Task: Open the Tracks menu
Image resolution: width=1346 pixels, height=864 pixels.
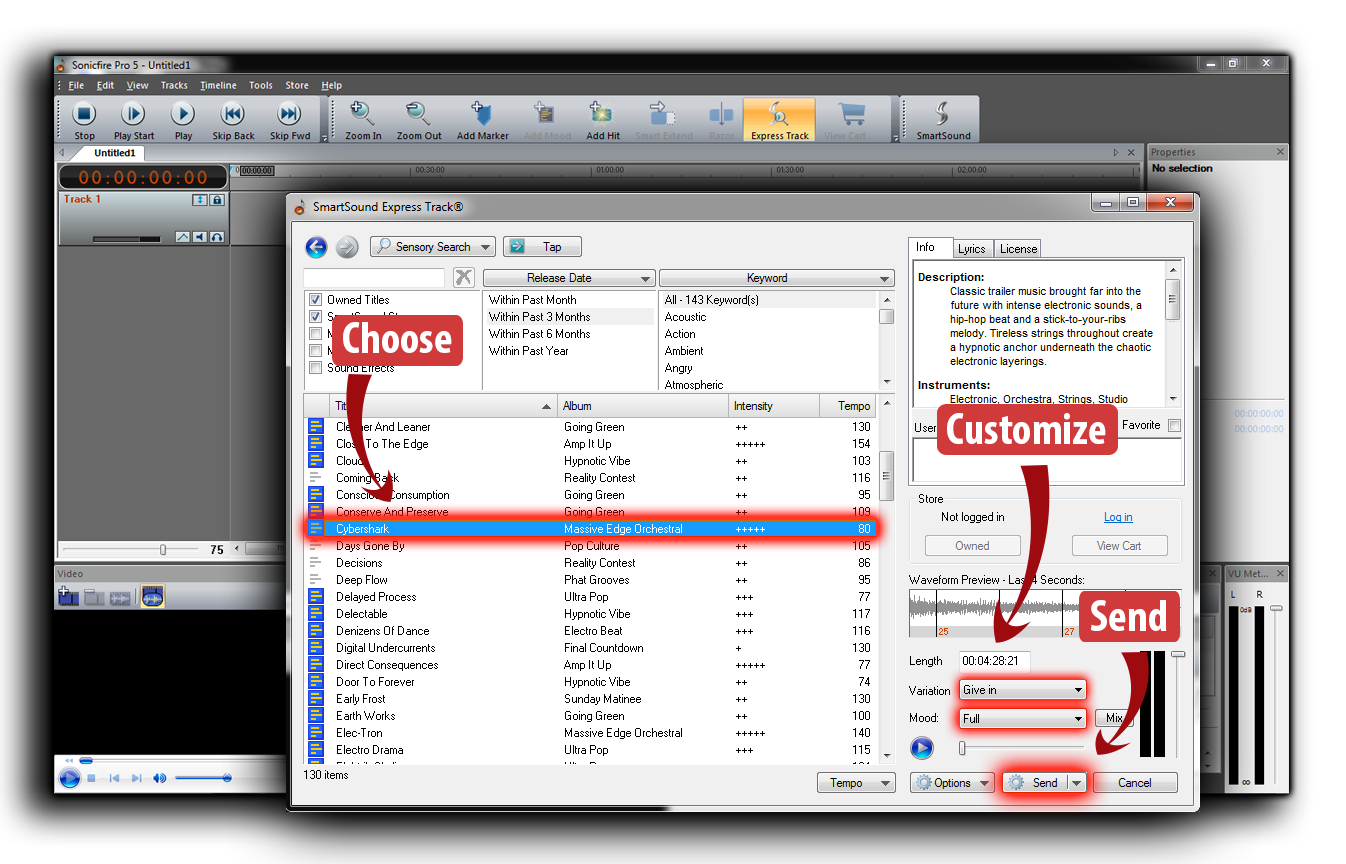Action: tap(174, 86)
